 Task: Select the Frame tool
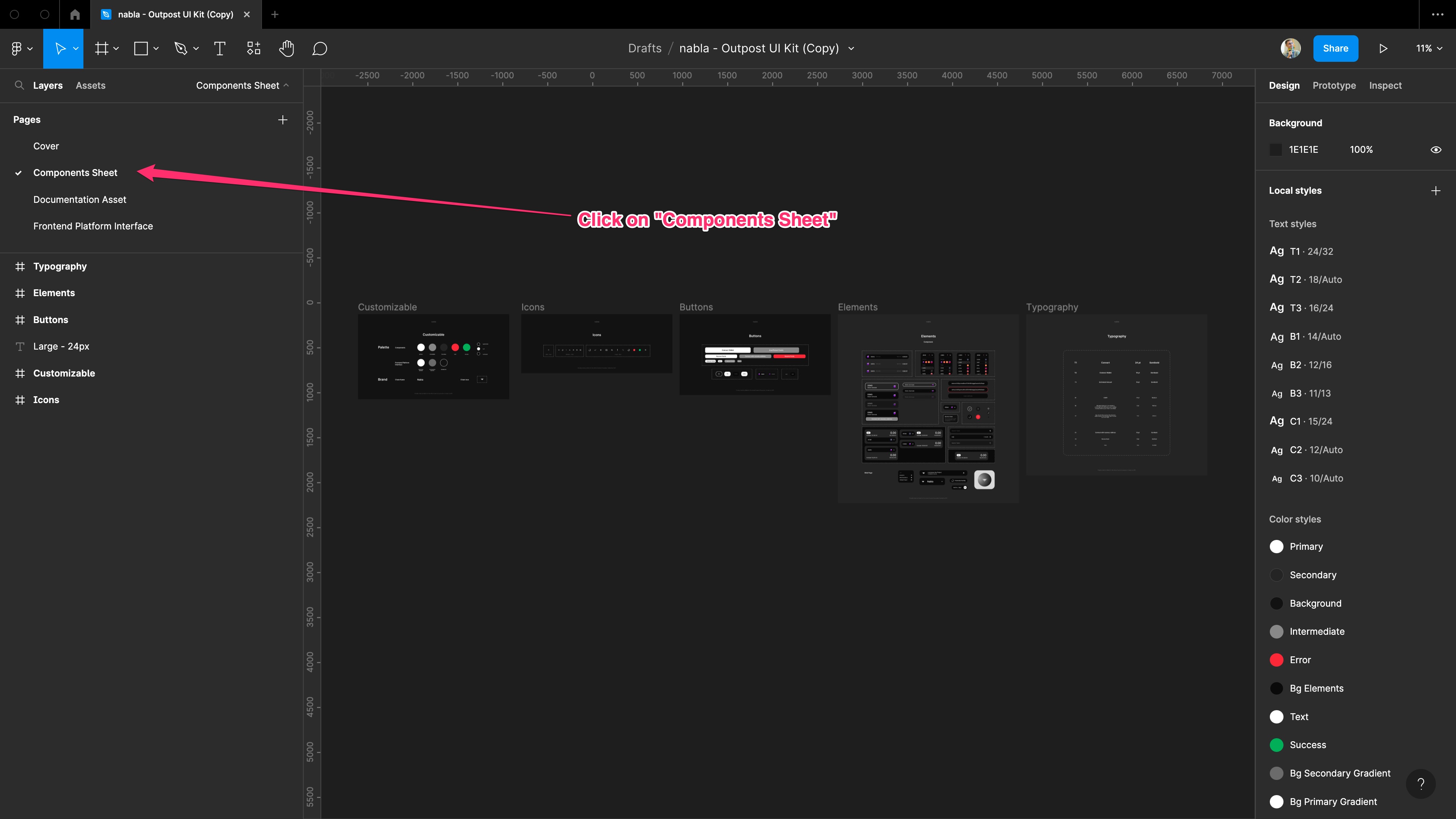[x=100, y=48]
